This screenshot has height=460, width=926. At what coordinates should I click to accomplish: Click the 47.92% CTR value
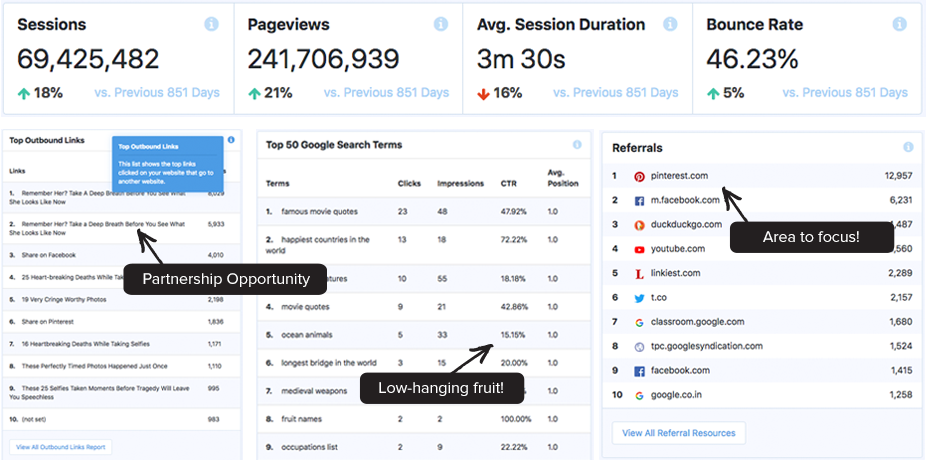[x=513, y=211]
